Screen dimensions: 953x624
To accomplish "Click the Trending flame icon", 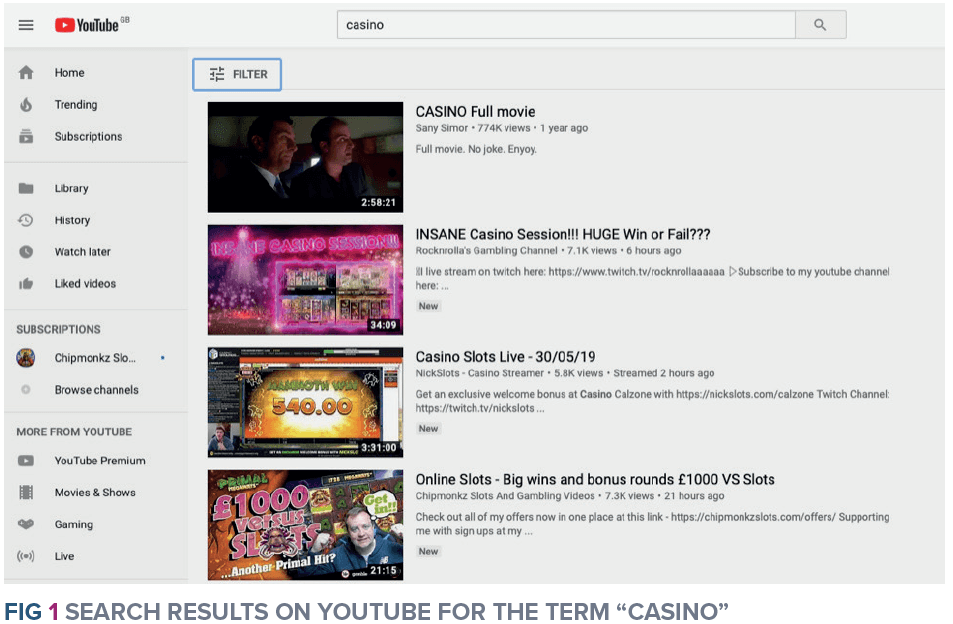I will (26, 105).
